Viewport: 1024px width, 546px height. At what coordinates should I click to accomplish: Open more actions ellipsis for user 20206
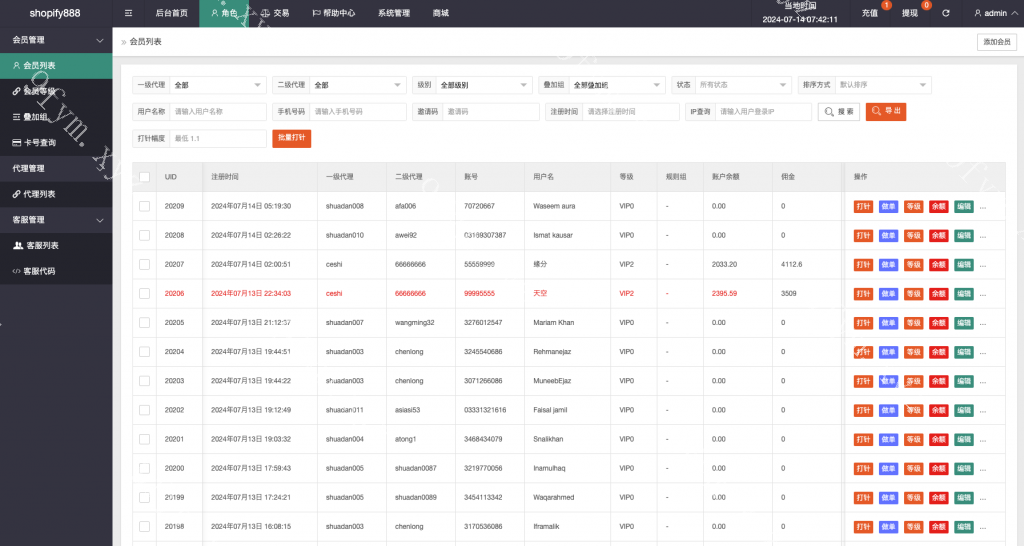[983, 295]
